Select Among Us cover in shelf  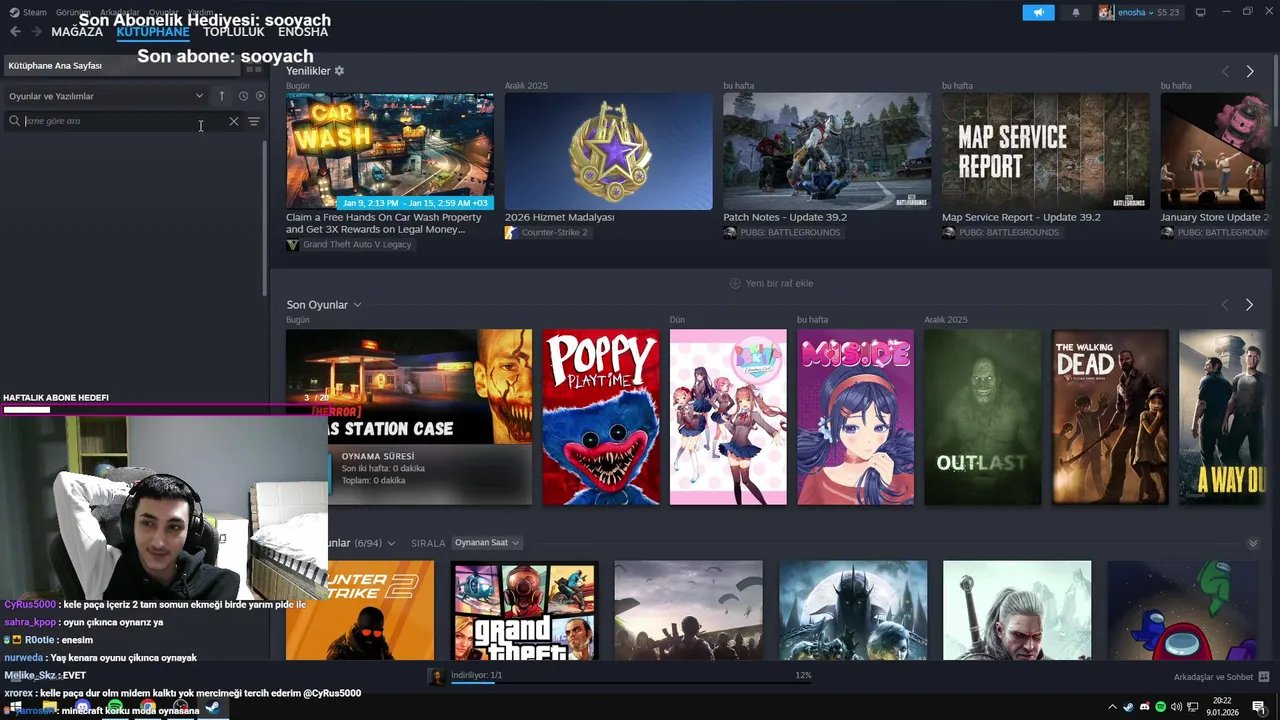pyautogui.click(x=1182, y=610)
